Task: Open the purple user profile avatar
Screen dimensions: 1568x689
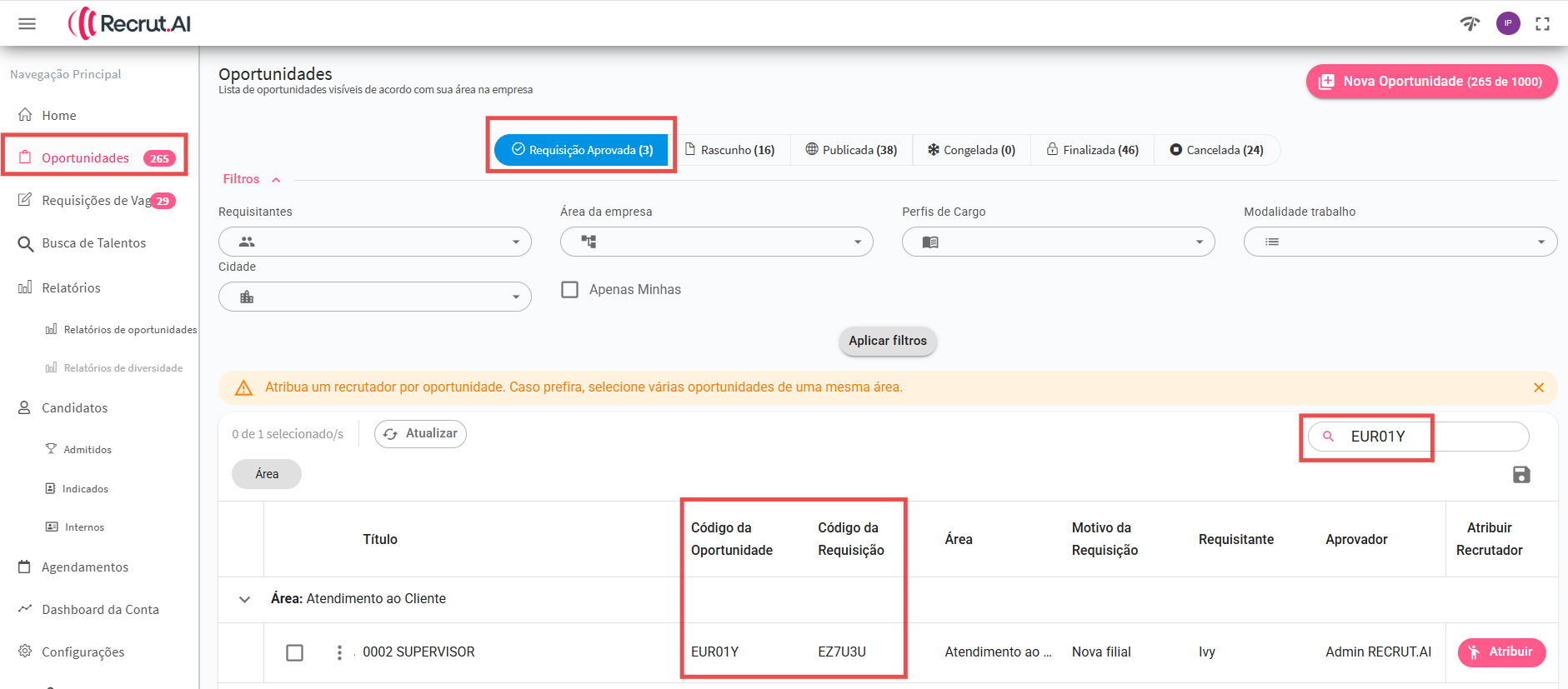Action: [x=1507, y=23]
